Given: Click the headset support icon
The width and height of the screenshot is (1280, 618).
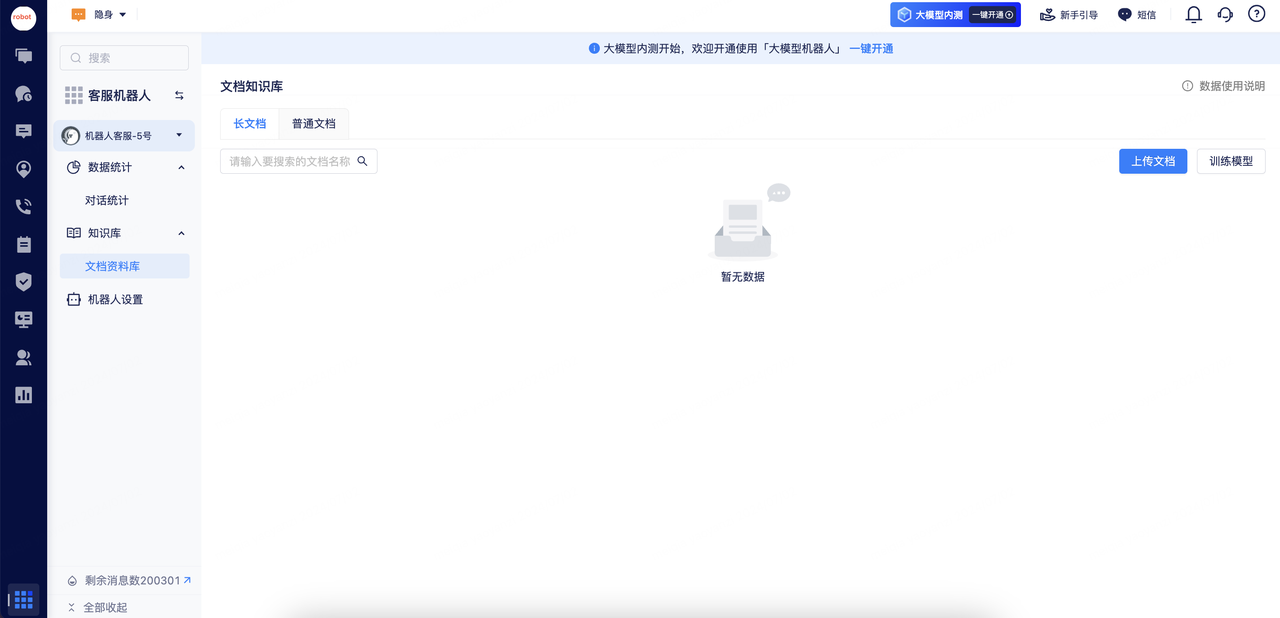Looking at the screenshot, I should pyautogui.click(x=1225, y=14).
